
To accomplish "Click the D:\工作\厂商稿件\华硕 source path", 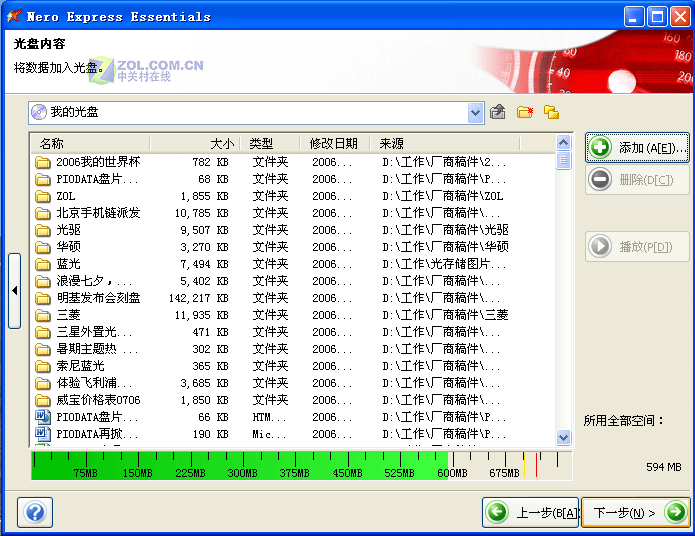I will tap(445, 247).
